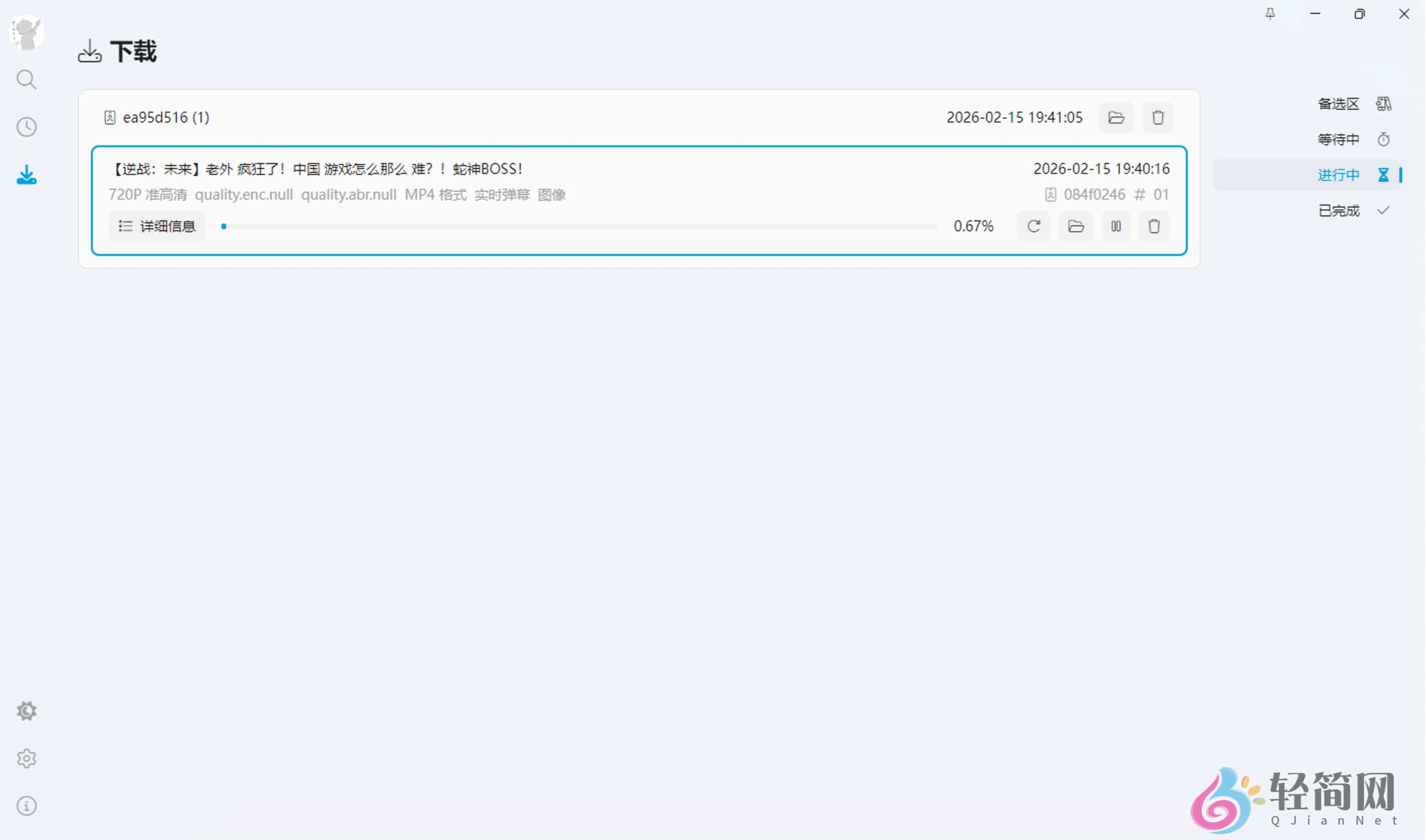Delete the ea95d516 task group
Screen dimensions: 1425x840
click(1158, 117)
